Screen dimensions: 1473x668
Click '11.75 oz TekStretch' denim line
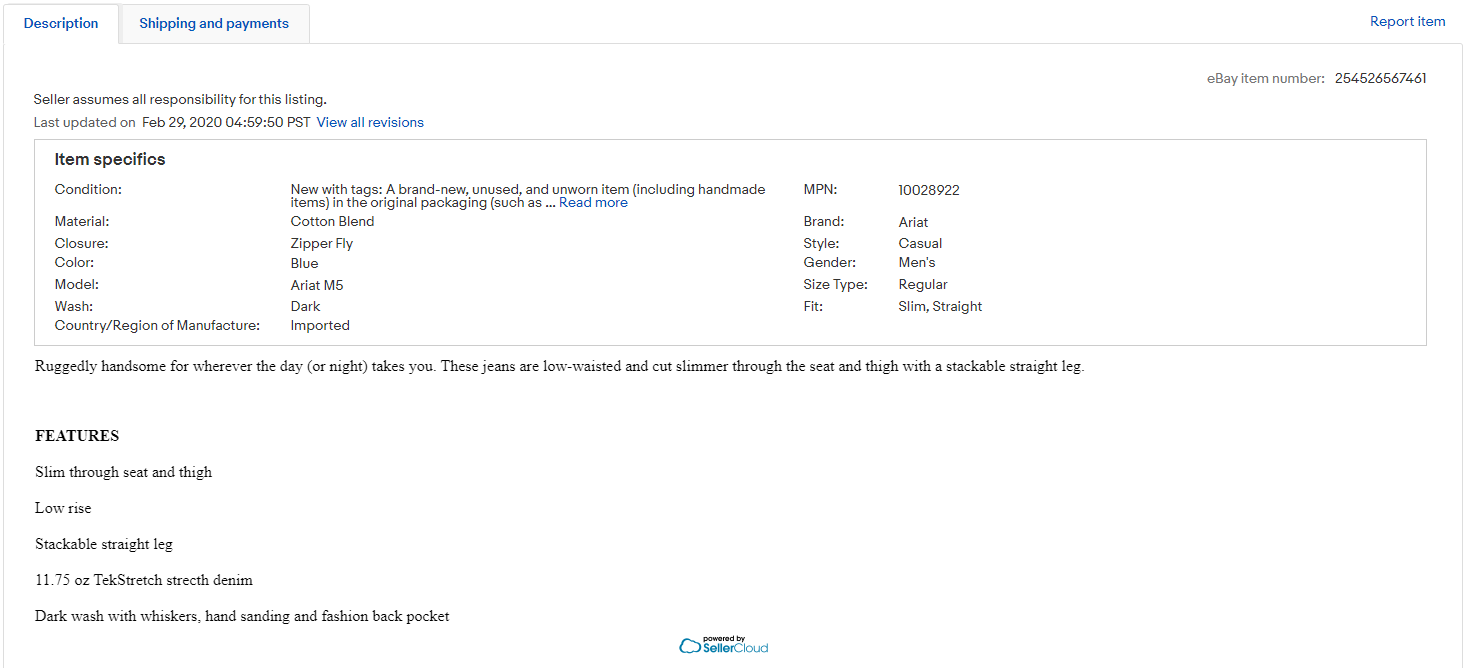pos(144,580)
